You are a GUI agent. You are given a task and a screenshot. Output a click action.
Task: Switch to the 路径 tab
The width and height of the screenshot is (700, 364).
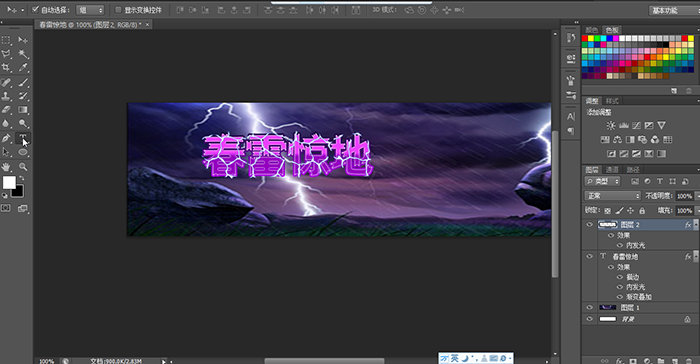633,170
